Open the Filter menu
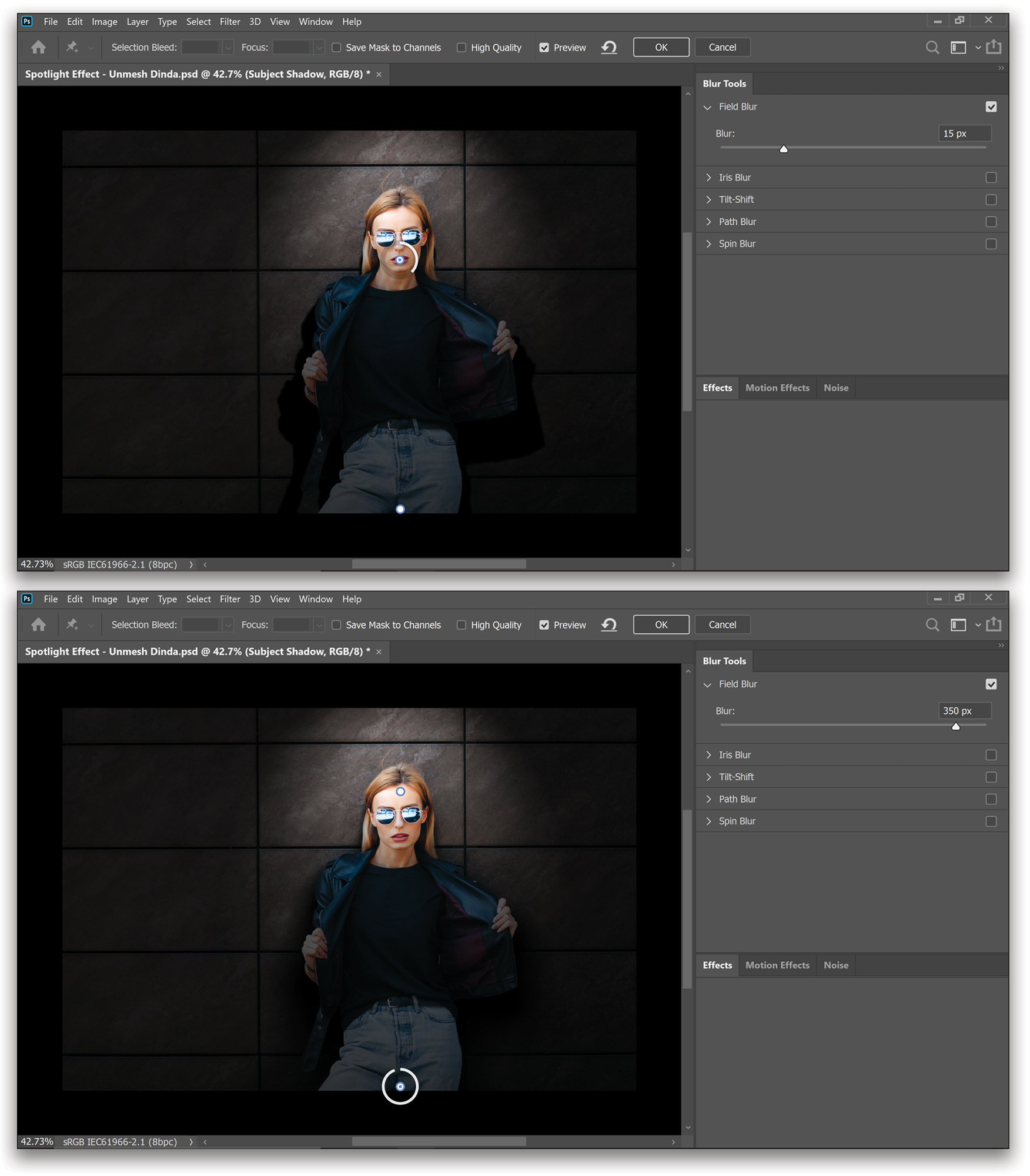Image resolution: width=1030 pixels, height=1176 pixels. (x=230, y=21)
